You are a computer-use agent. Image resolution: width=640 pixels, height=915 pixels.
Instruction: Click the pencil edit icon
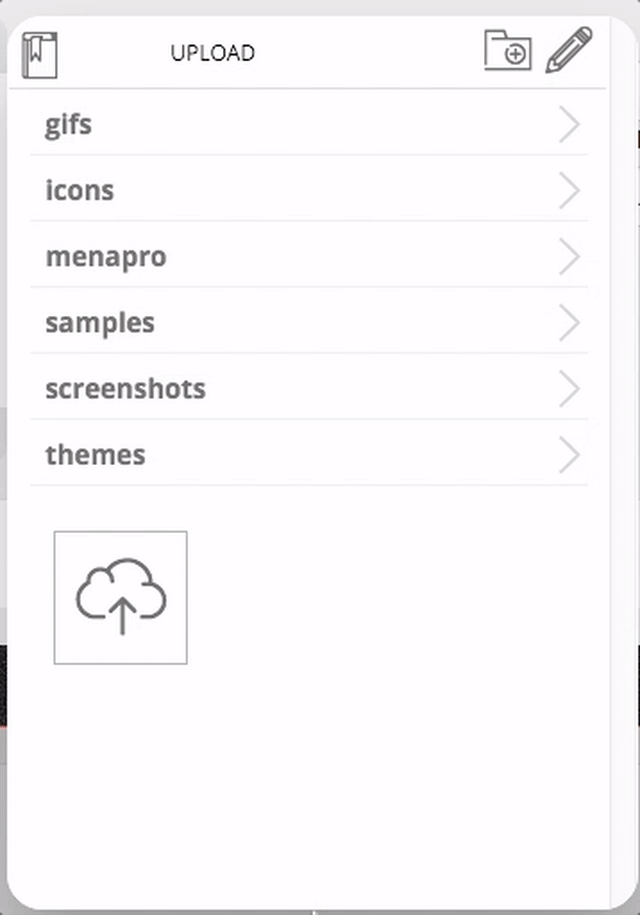pyautogui.click(x=568, y=50)
